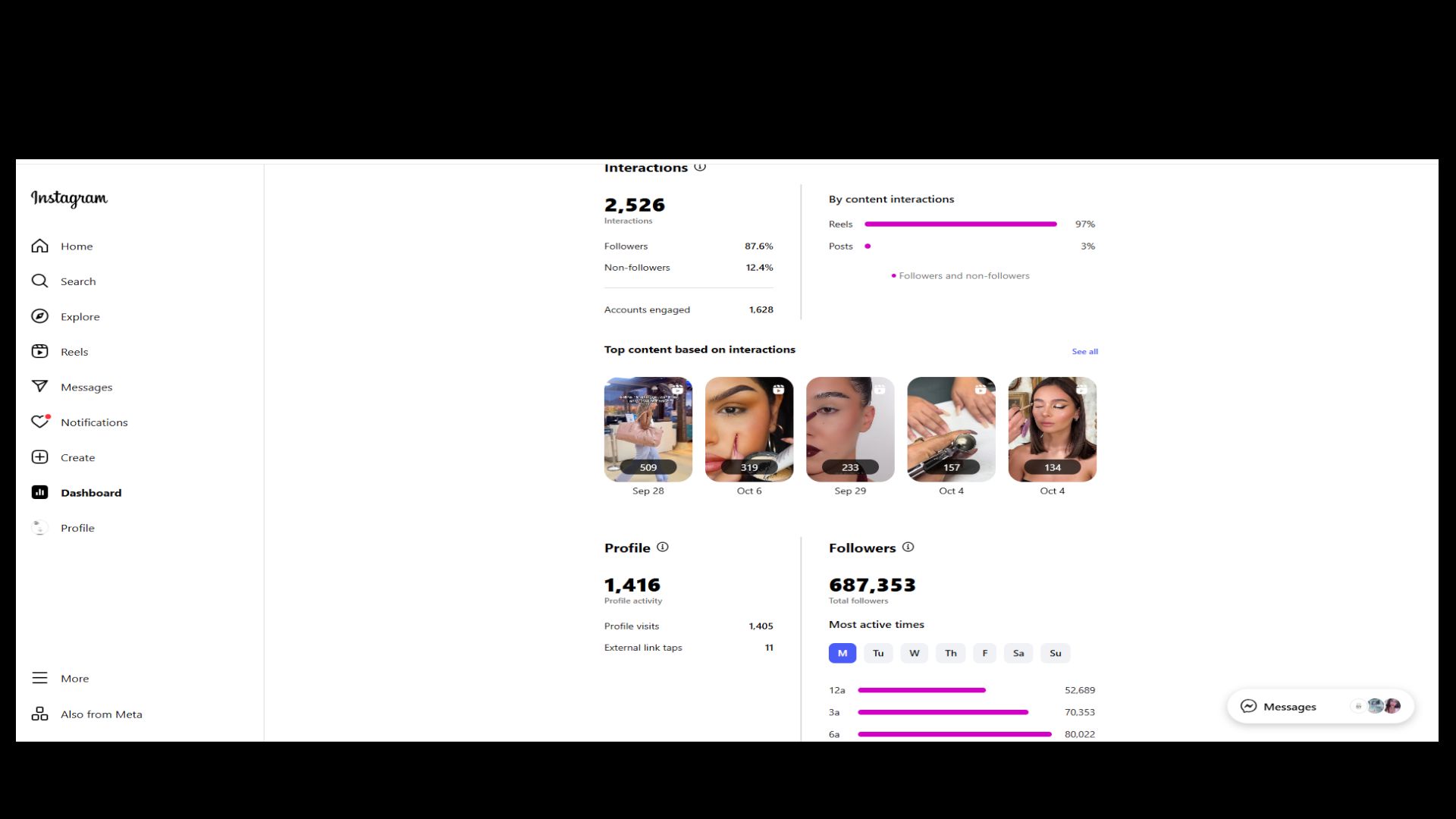1456x819 pixels.
Task: Select the Sa day toggle
Action: [x=1018, y=653]
